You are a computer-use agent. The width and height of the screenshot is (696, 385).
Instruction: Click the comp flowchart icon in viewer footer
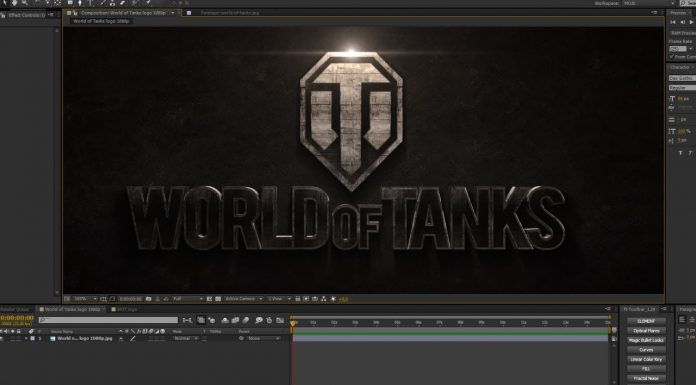pos(324,299)
